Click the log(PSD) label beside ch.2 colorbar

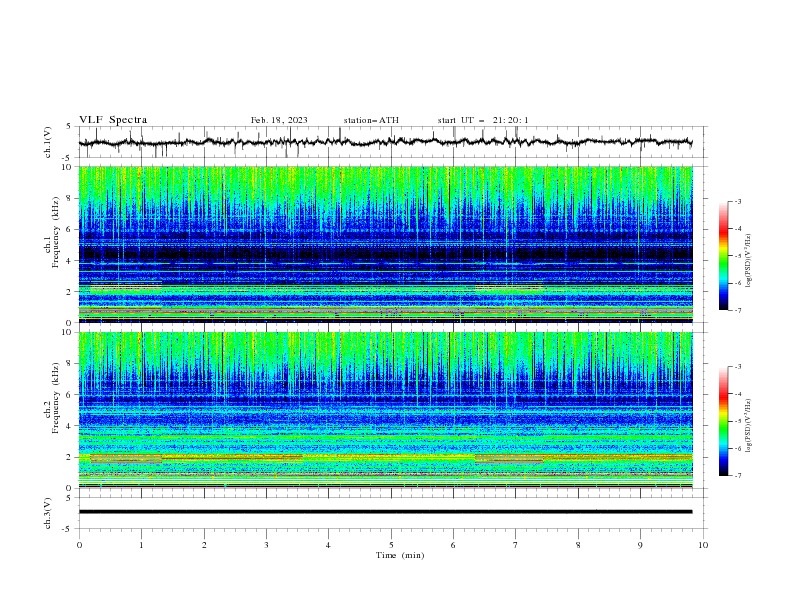(x=749, y=425)
